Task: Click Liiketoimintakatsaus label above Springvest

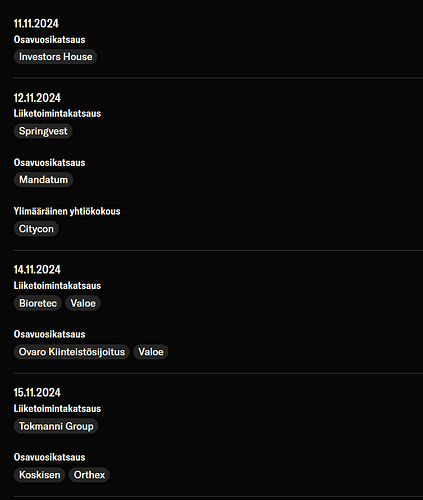Action: point(57,113)
